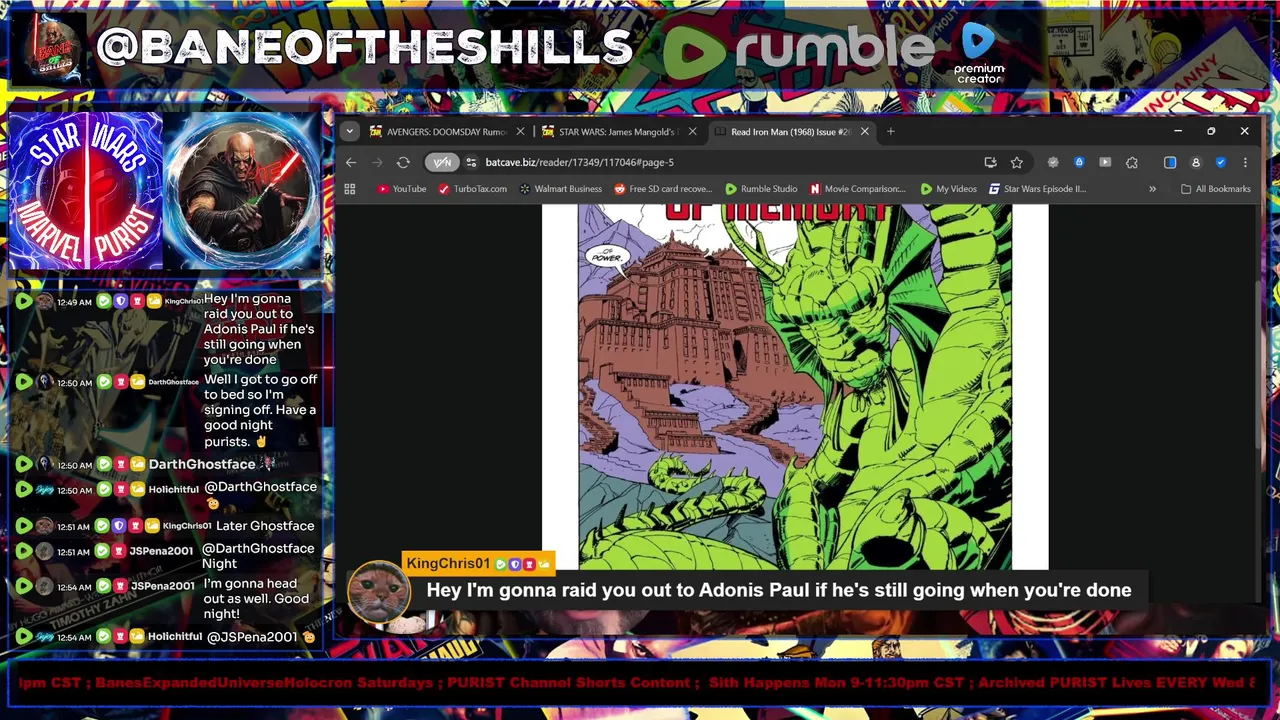Click "Later Ghostface" chat message
The width and height of the screenshot is (1280, 720).
tap(265, 526)
